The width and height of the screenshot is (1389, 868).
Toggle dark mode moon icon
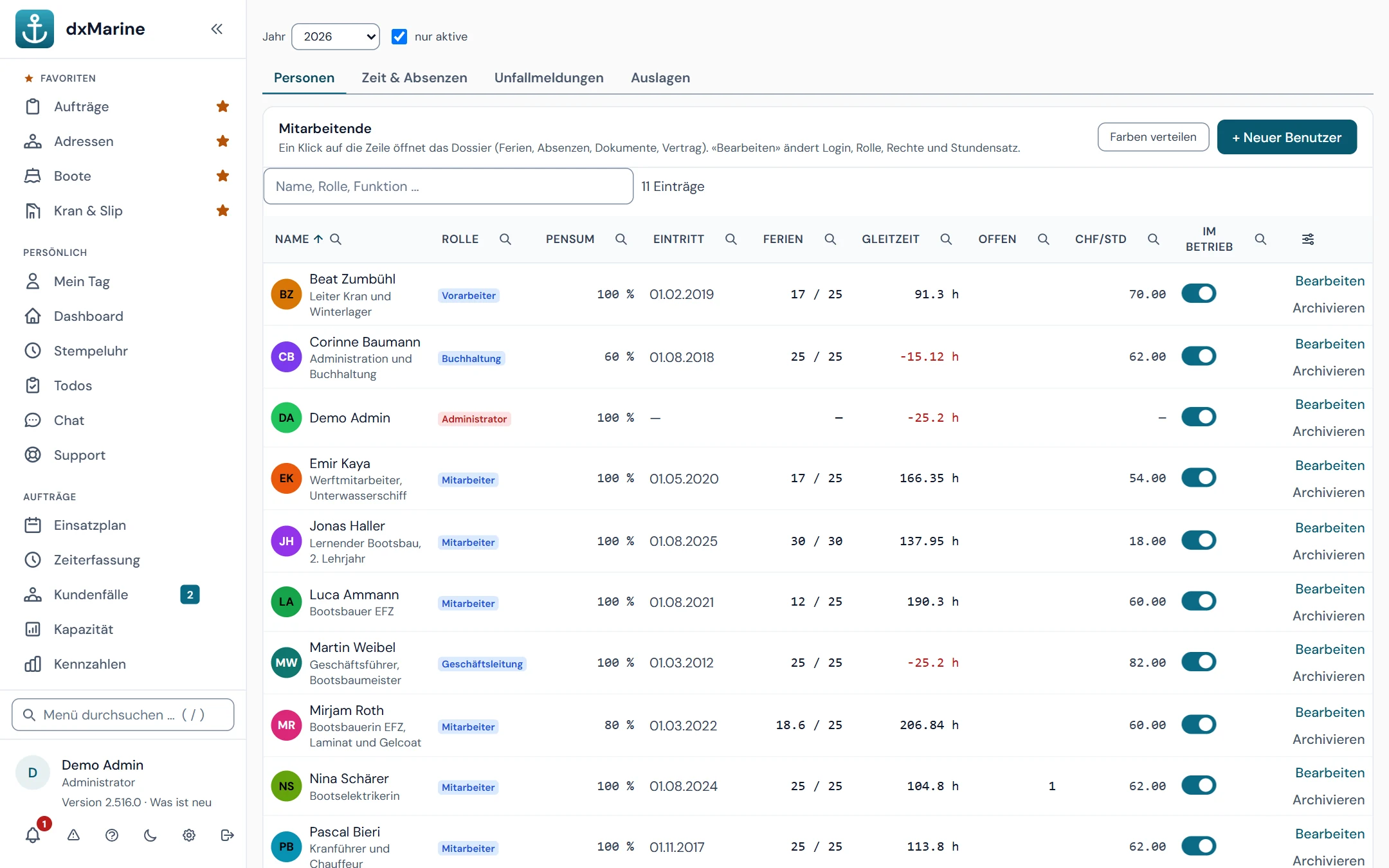[150, 835]
